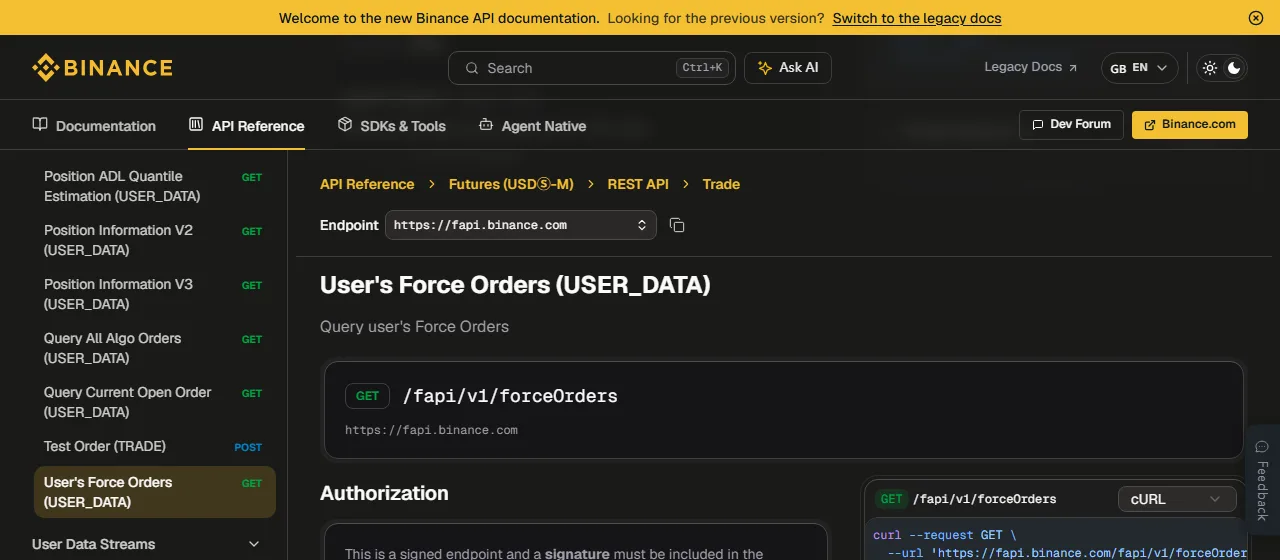The height and width of the screenshot is (560, 1280).
Task: Click the Binance.com button
Action: click(x=1190, y=125)
